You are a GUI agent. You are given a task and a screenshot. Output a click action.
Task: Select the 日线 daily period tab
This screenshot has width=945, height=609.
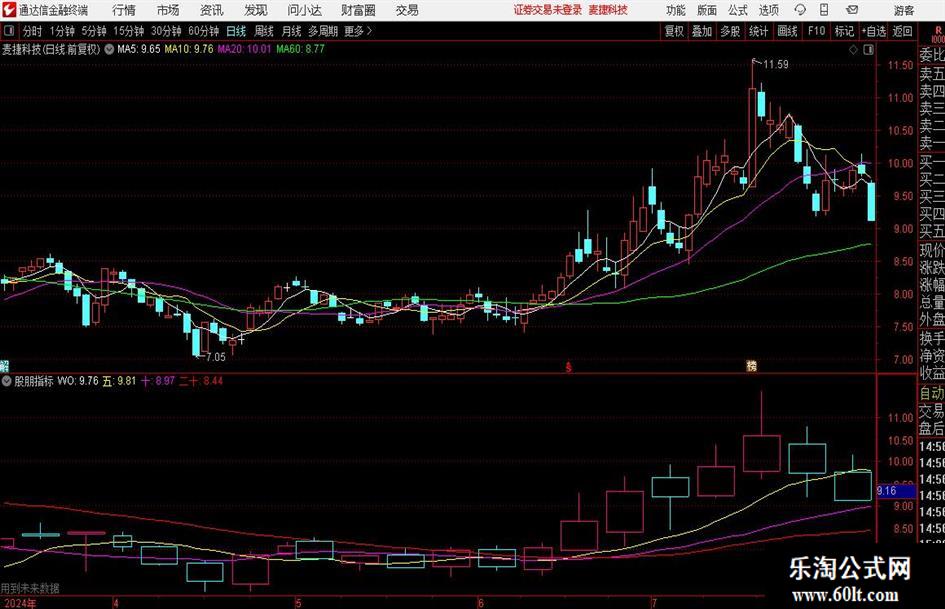click(x=236, y=31)
